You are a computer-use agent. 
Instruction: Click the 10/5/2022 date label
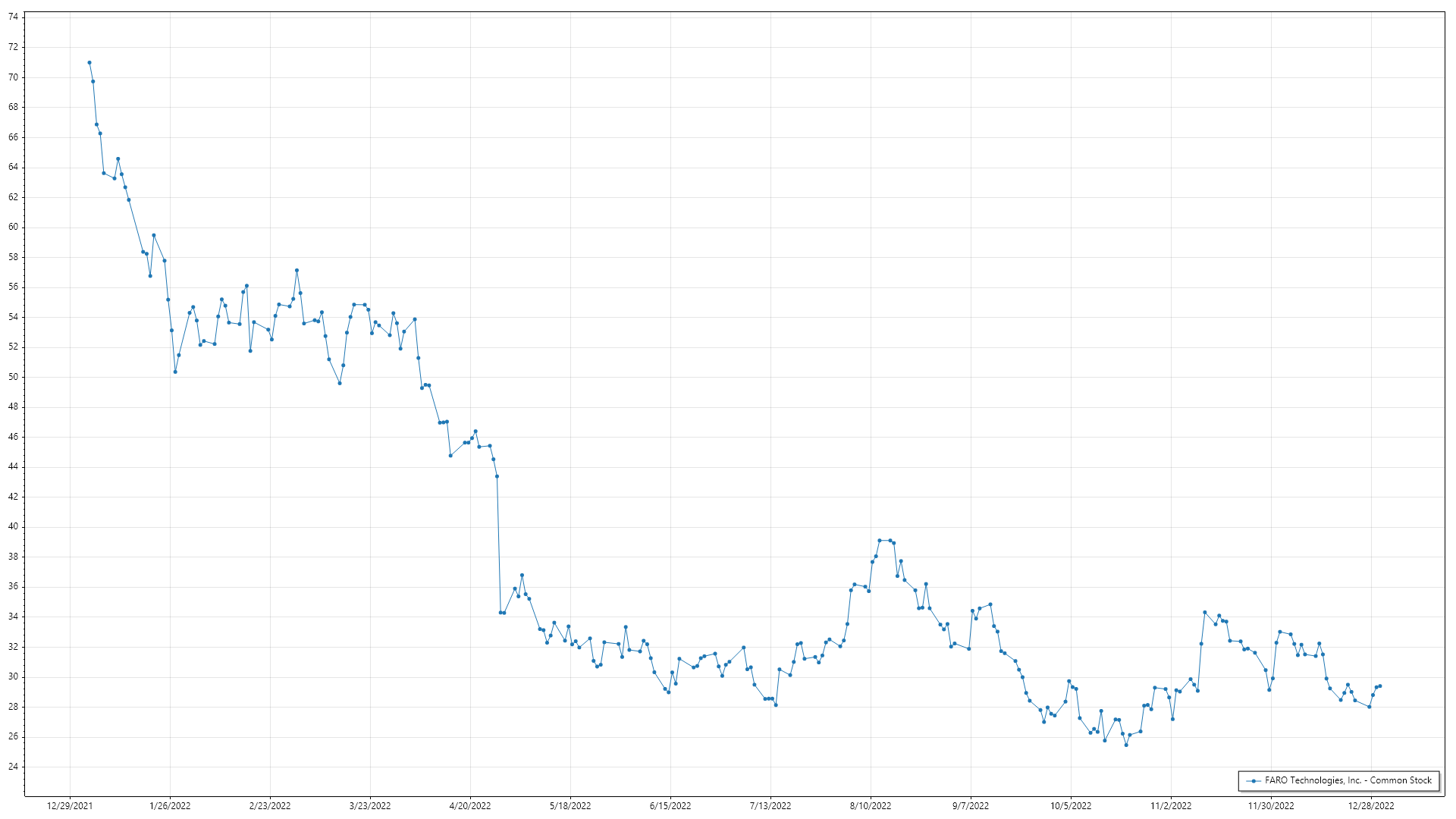(x=1071, y=806)
